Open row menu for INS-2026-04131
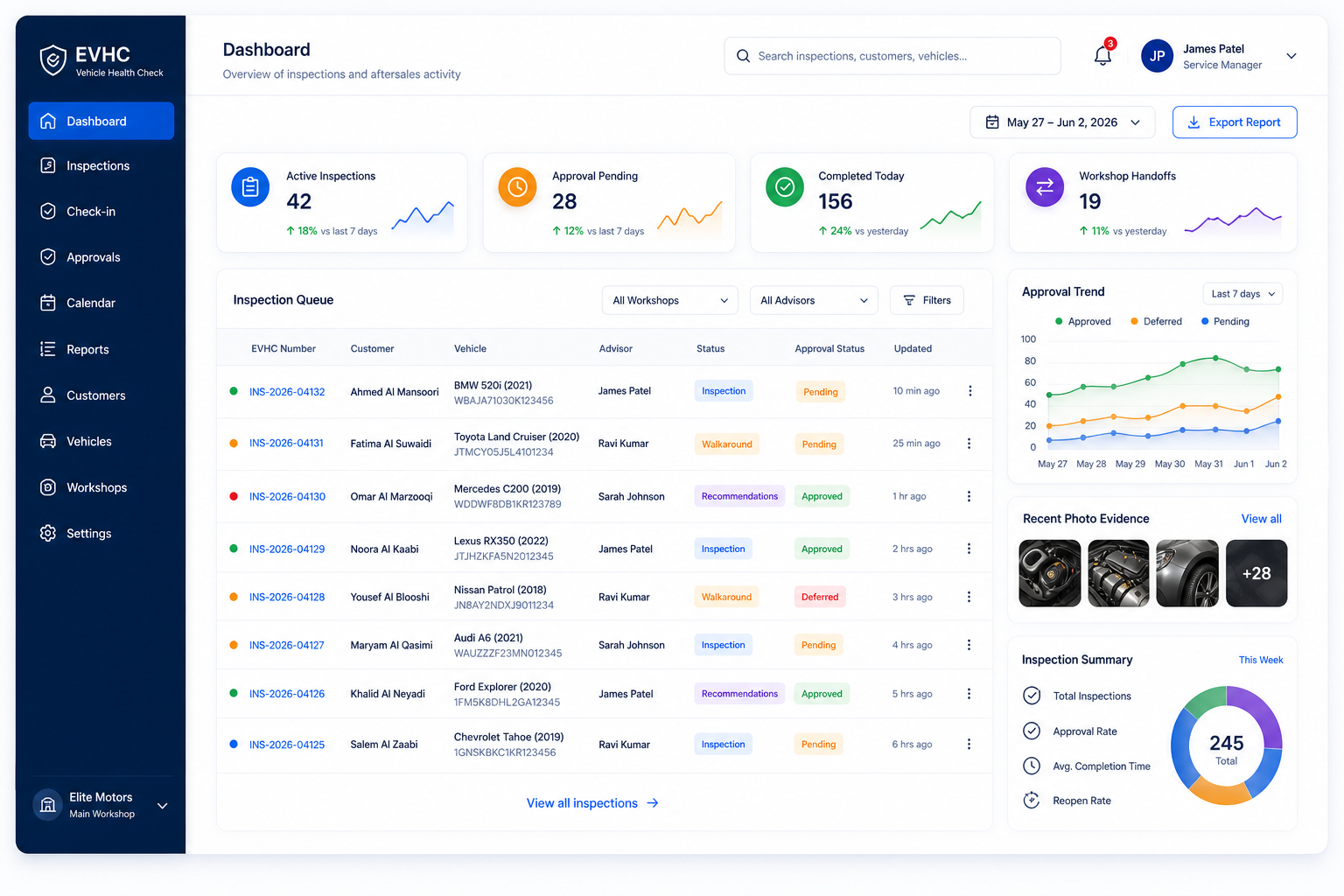1344x896 pixels. tap(969, 444)
